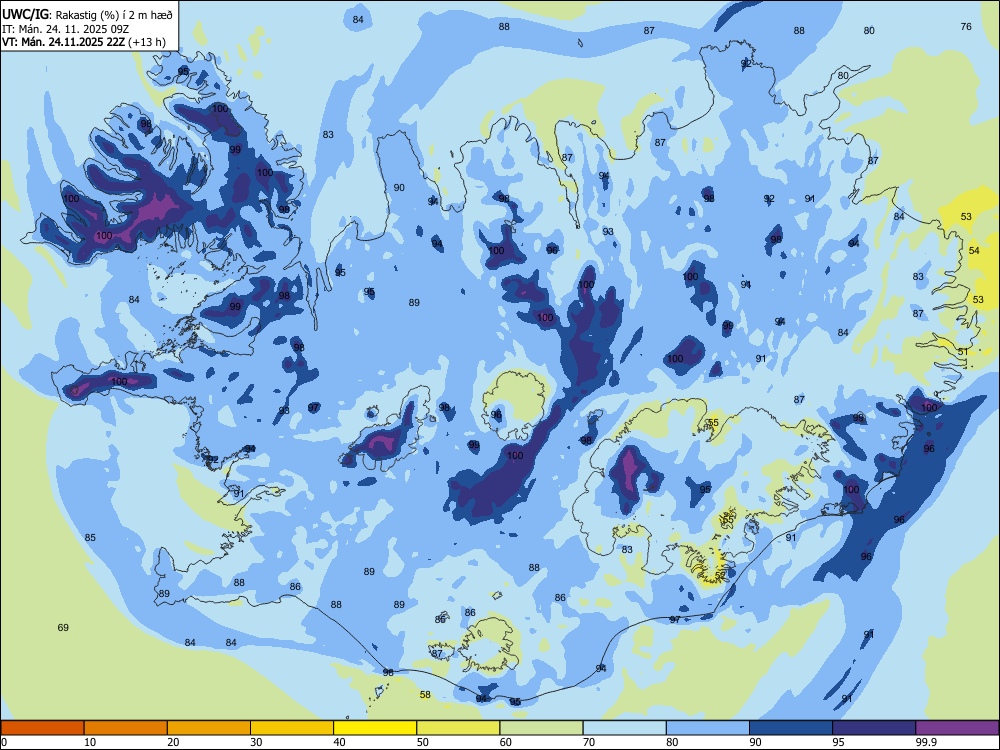Click the amber 20–30 legend swatch
Screen dimensions: 1000x750
pyautogui.click(x=209, y=728)
